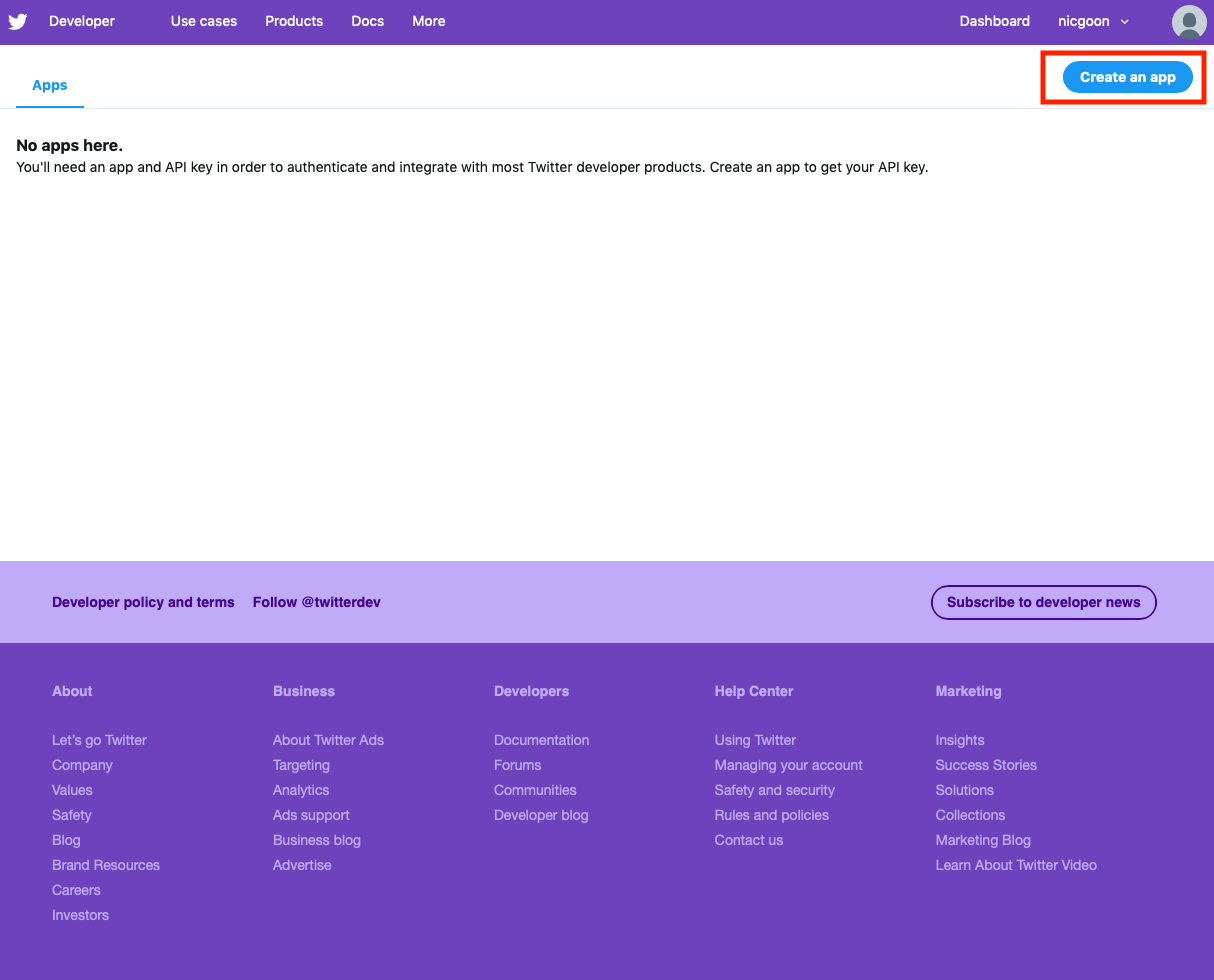Click the Marketing footer heading
Viewport: 1214px width, 980px height.
(x=968, y=691)
